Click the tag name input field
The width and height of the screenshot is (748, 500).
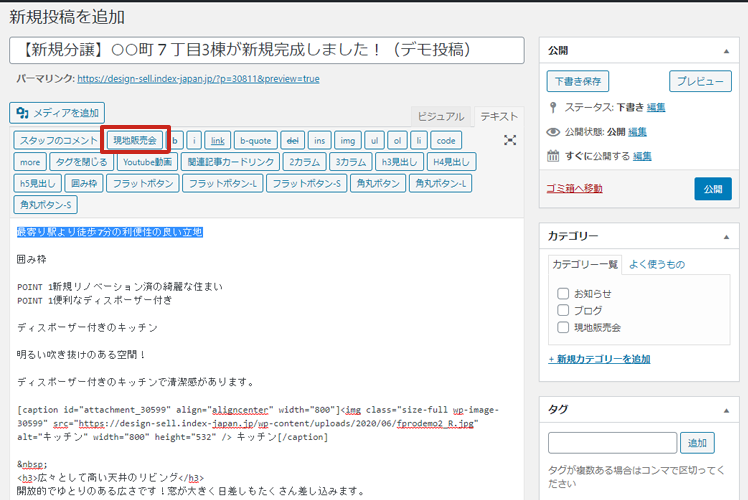click(x=612, y=442)
